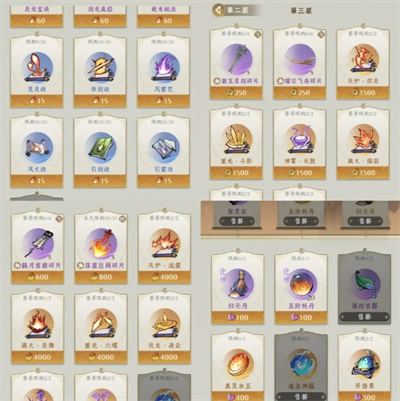400x401 pixels.
Task: Open the 引剑诀 green book item
Action: (100, 147)
